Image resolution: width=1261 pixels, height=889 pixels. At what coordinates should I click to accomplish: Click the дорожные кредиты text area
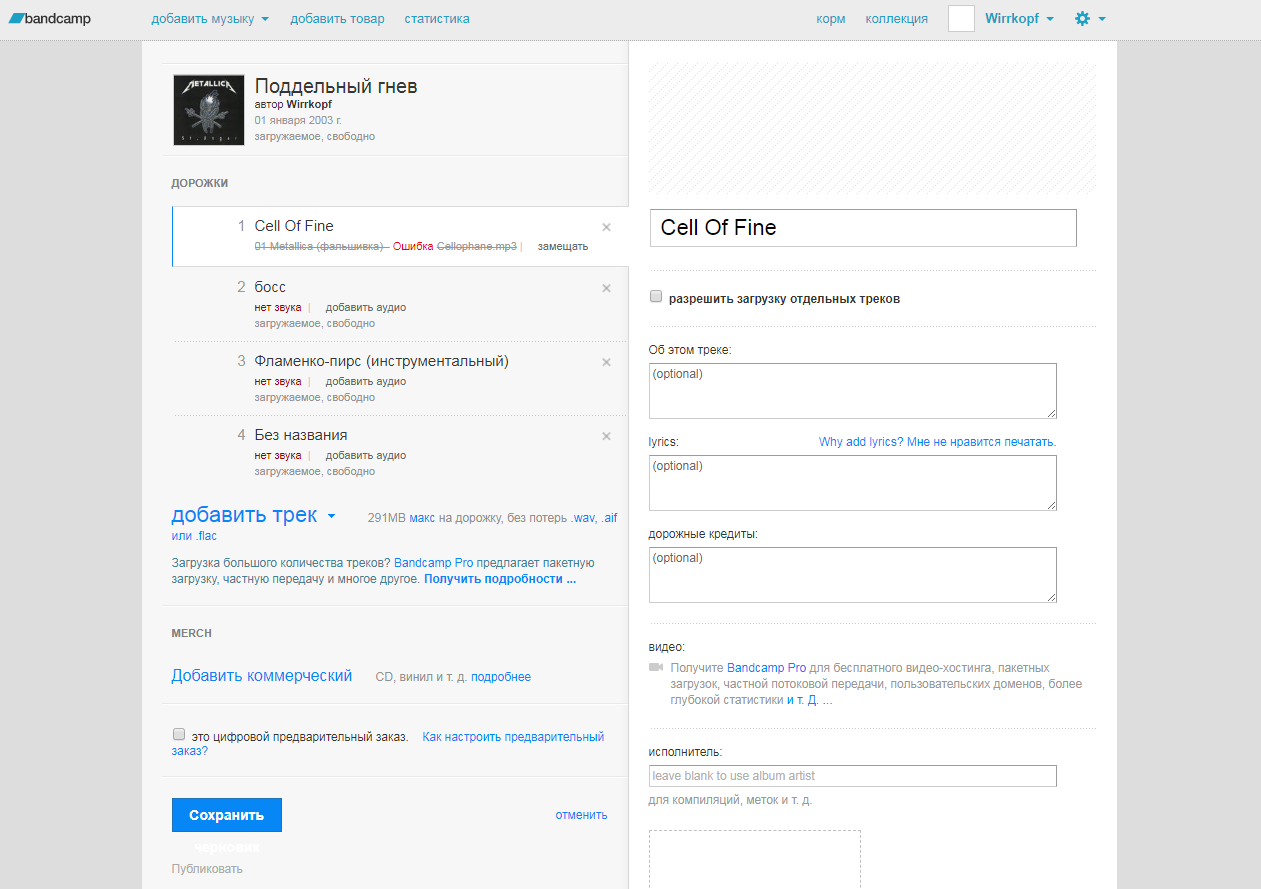point(853,575)
